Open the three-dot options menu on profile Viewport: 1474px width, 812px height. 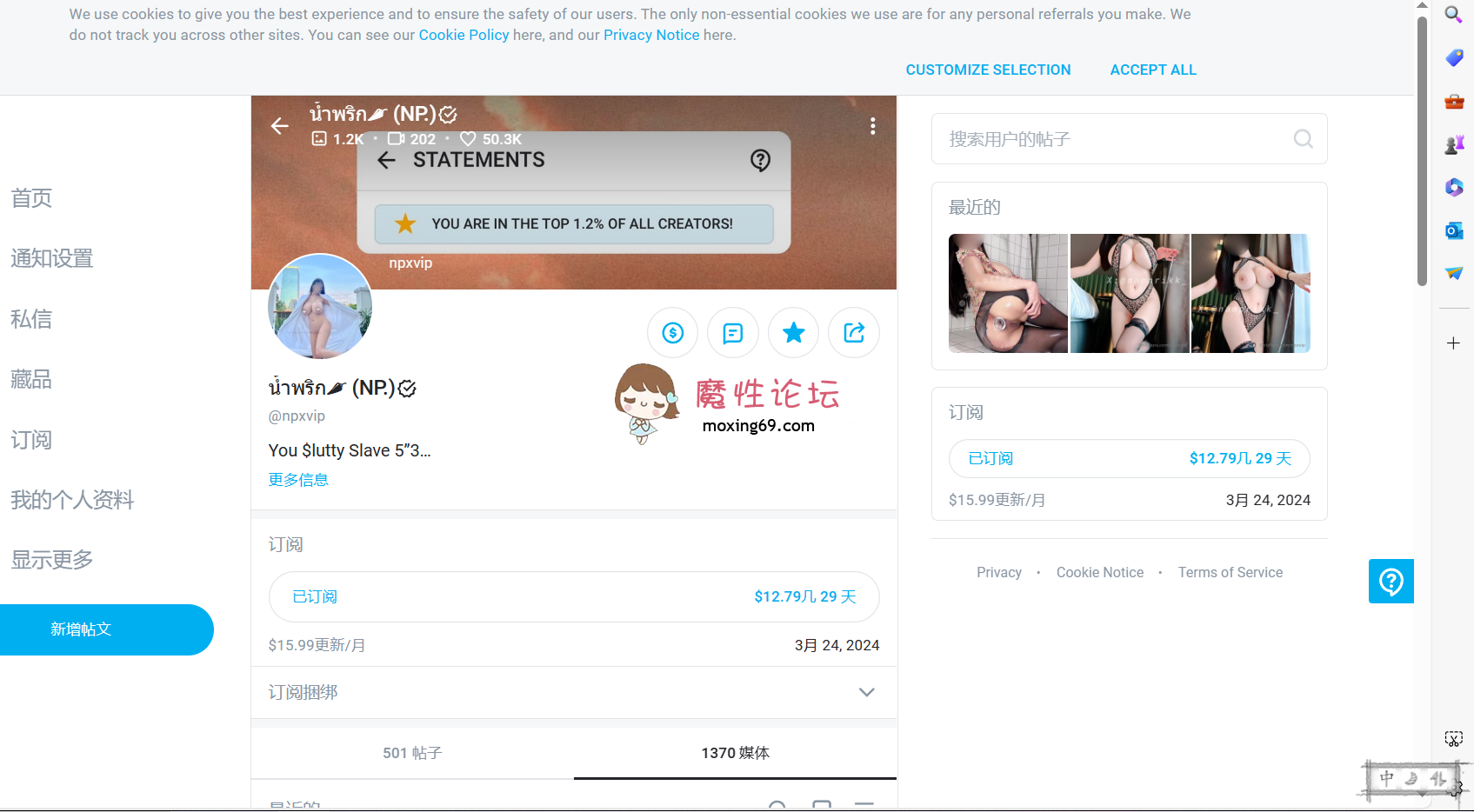click(872, 126)
